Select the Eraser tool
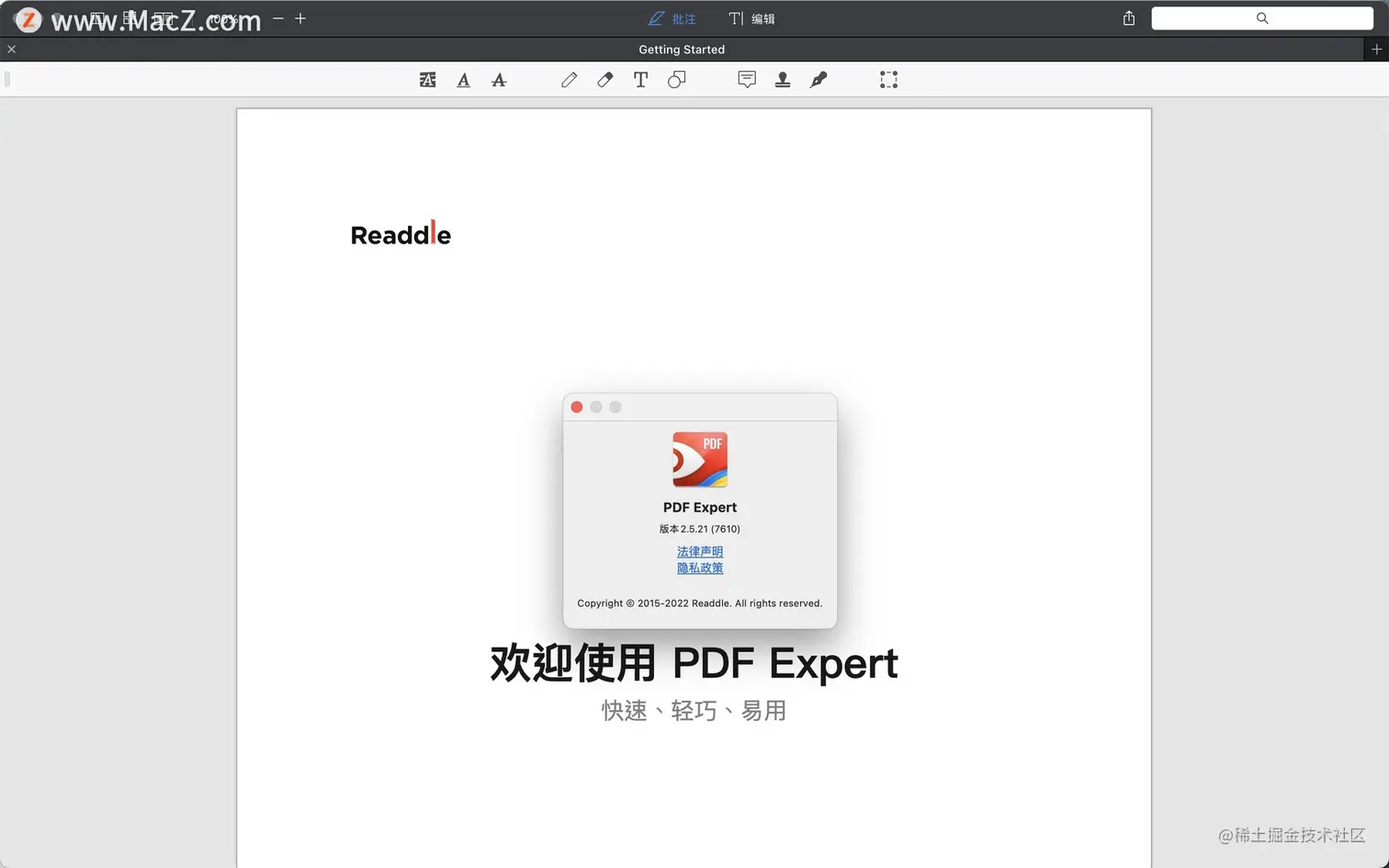This screenshot has height=868, width=1389. pos(604,80)
